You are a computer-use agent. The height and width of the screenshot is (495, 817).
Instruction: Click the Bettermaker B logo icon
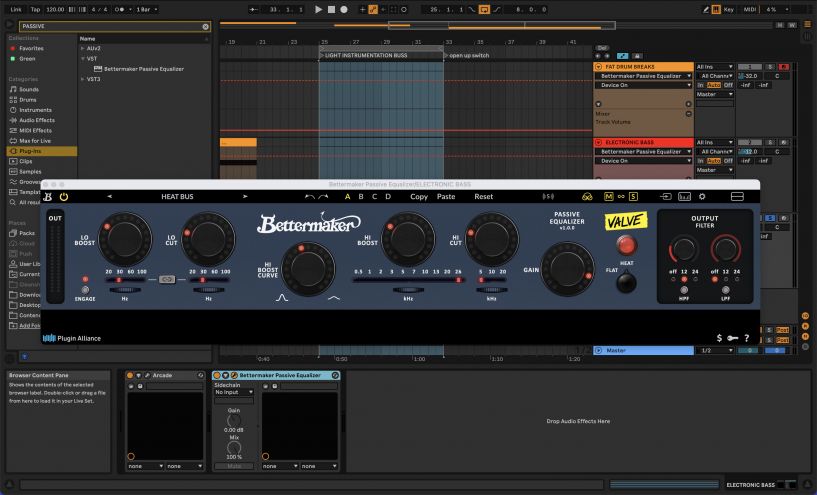pos(47,196)
